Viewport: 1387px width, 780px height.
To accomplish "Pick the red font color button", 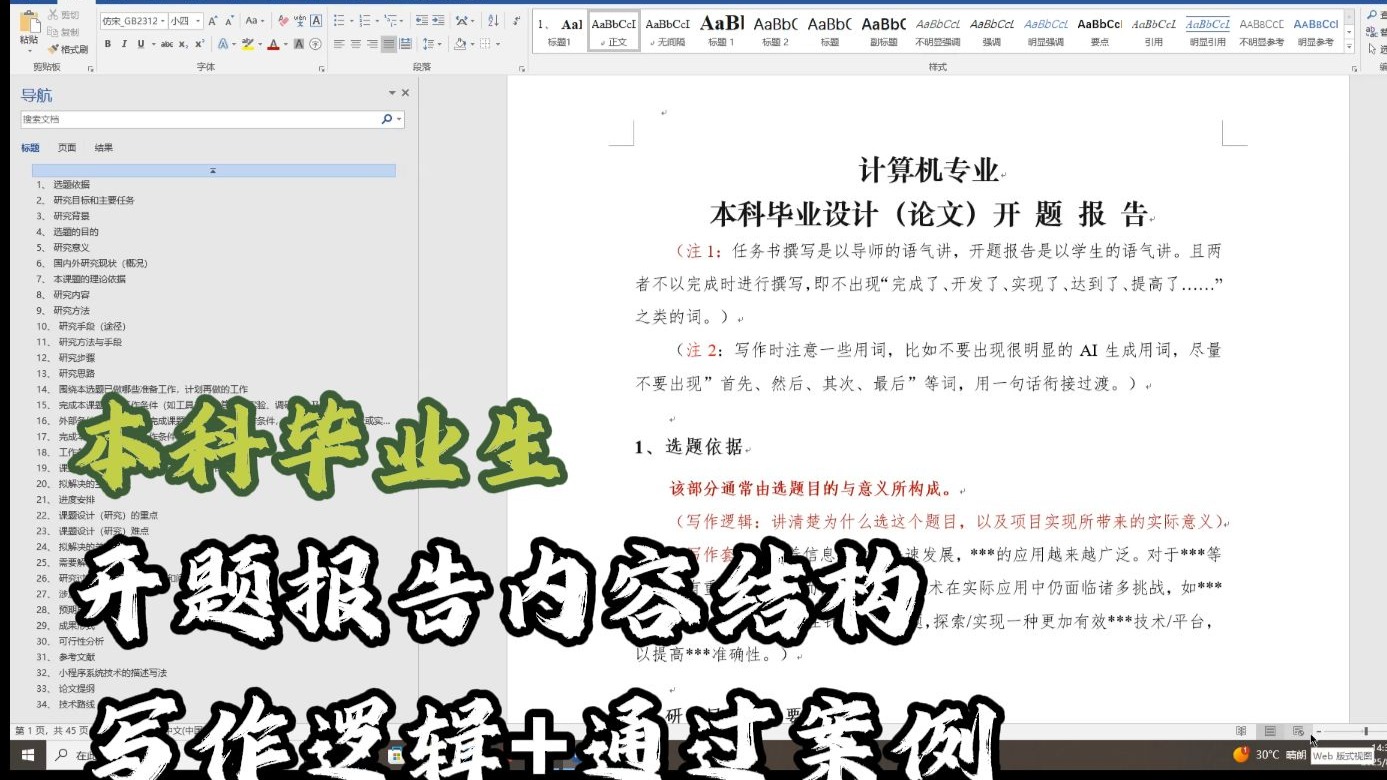I will pyautogui.click(x=272, y=44).
